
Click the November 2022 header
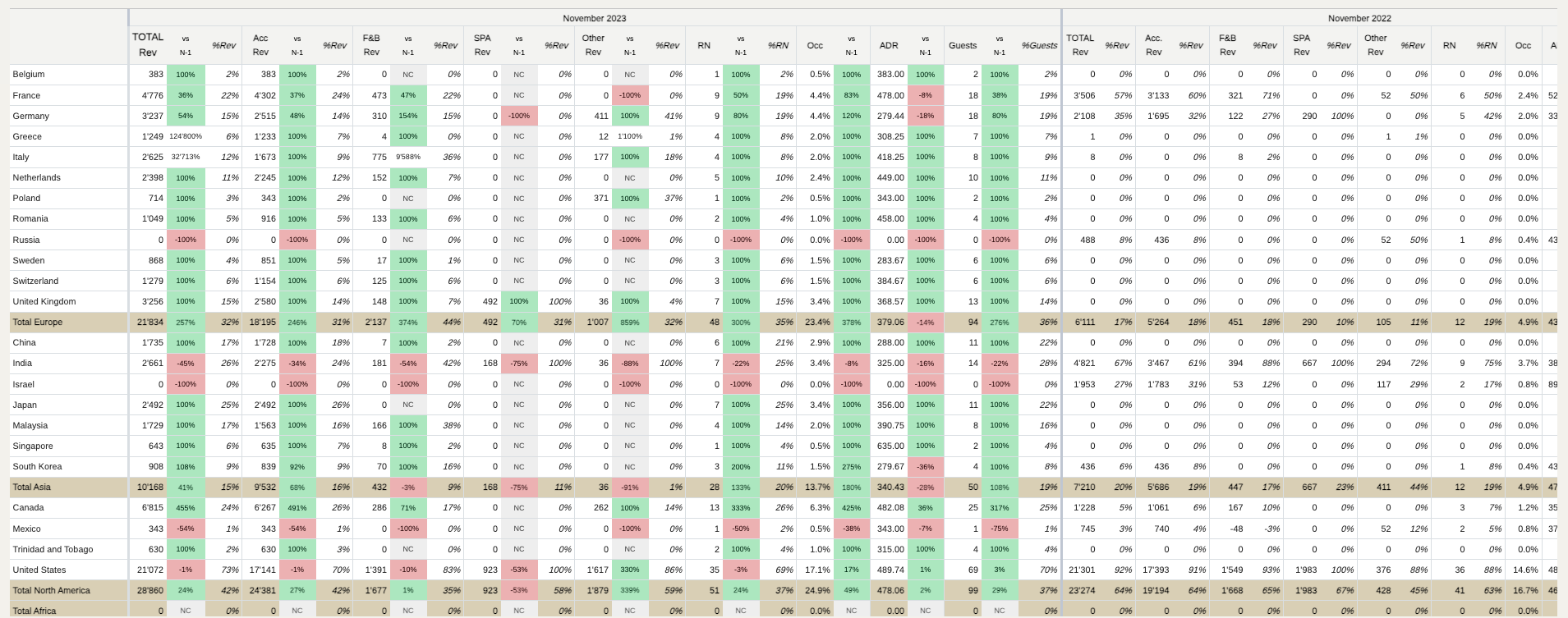pyautogui.click(x=1359, y=18)
